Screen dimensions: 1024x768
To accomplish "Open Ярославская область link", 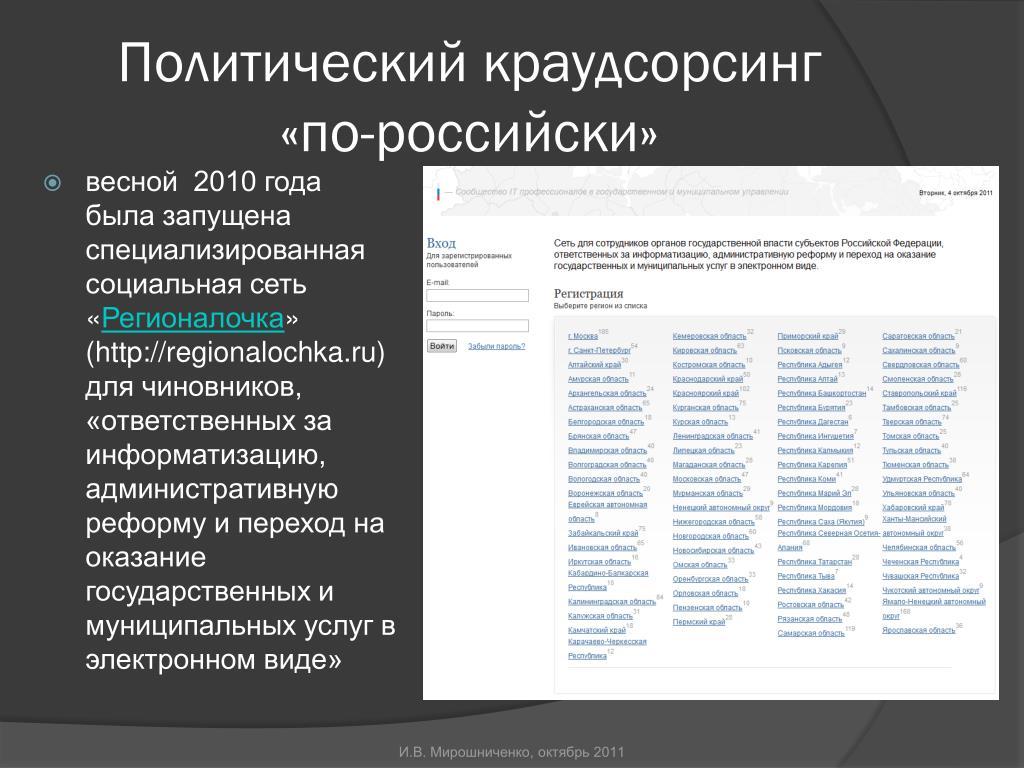I will pos(919,631).
